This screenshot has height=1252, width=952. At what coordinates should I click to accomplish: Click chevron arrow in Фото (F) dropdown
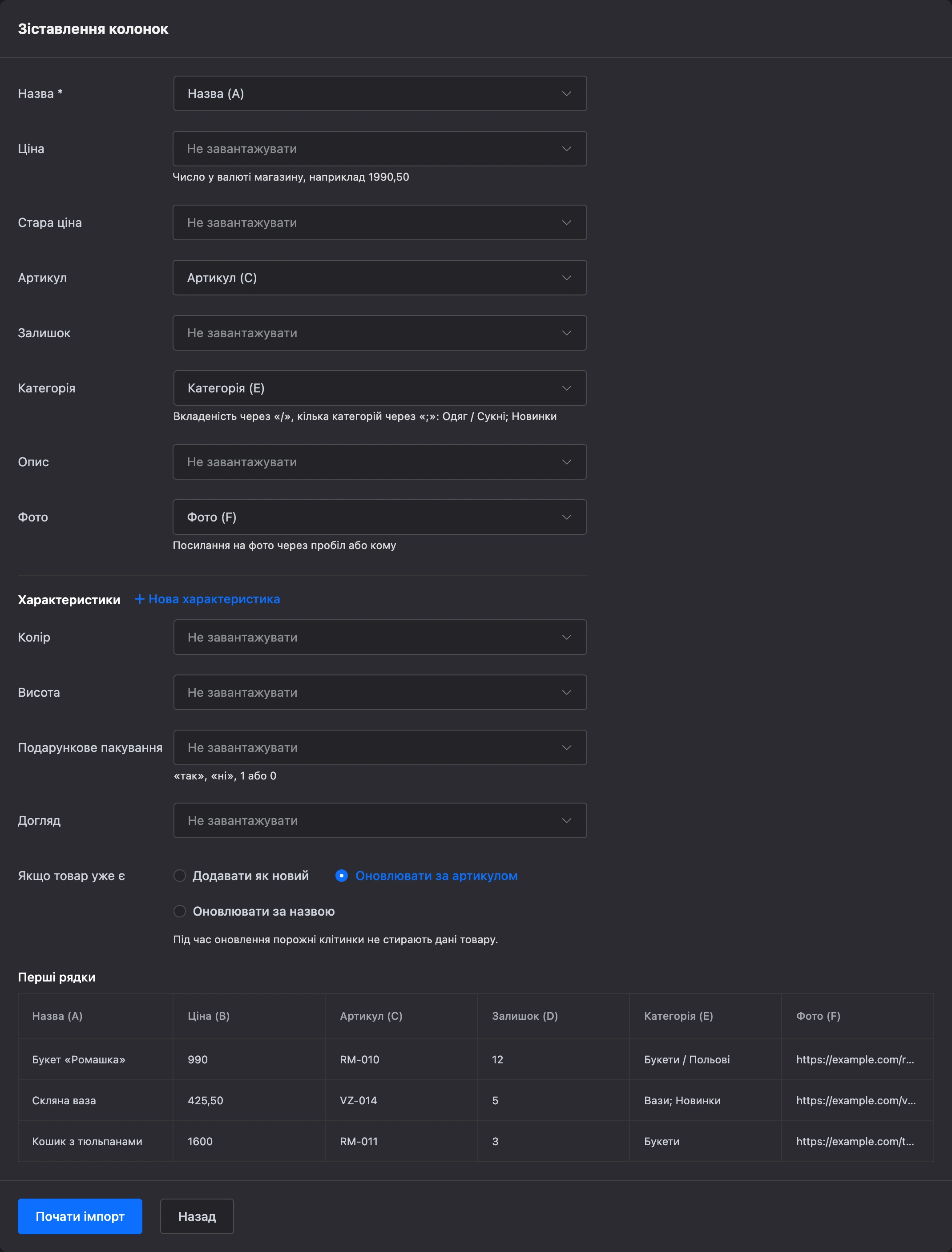click(x=566, y=517)
